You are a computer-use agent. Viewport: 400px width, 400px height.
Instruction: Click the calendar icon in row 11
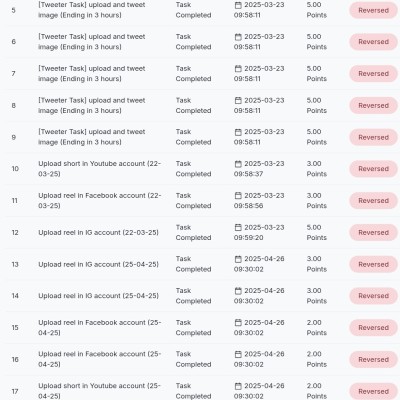click(238, 196)
